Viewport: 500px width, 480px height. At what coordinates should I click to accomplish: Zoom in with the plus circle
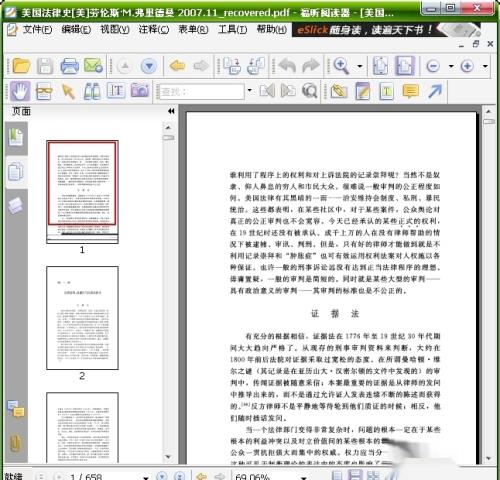[x=467, y=66]
